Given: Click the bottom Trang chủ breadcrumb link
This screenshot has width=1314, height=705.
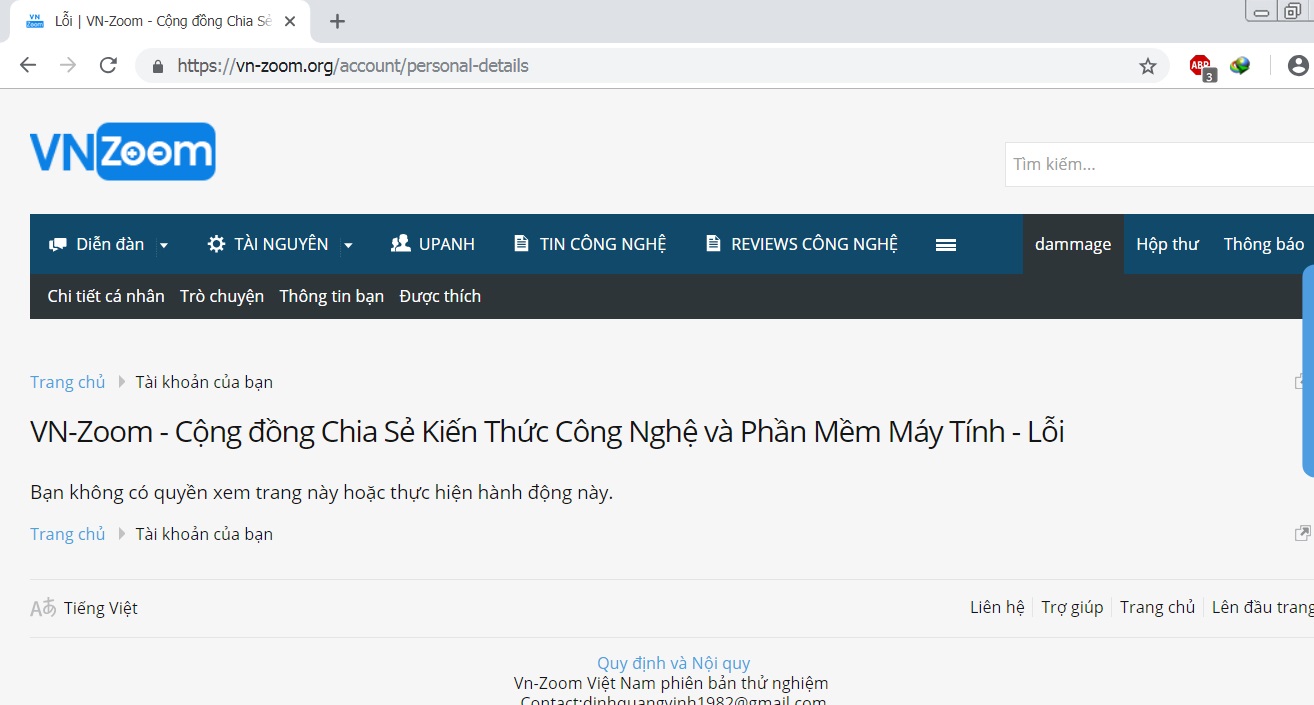Looking at the screenshot, I should [67, 534].
